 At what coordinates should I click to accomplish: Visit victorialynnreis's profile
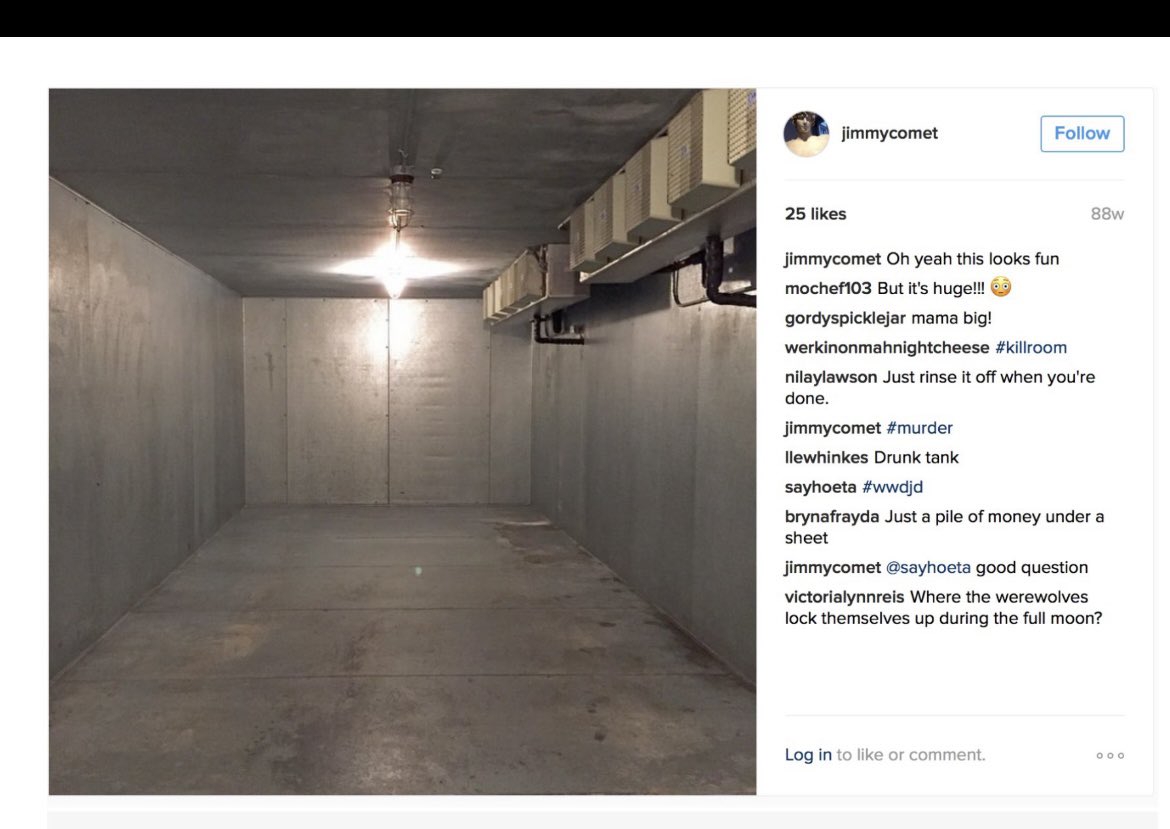tap(844, 597)
